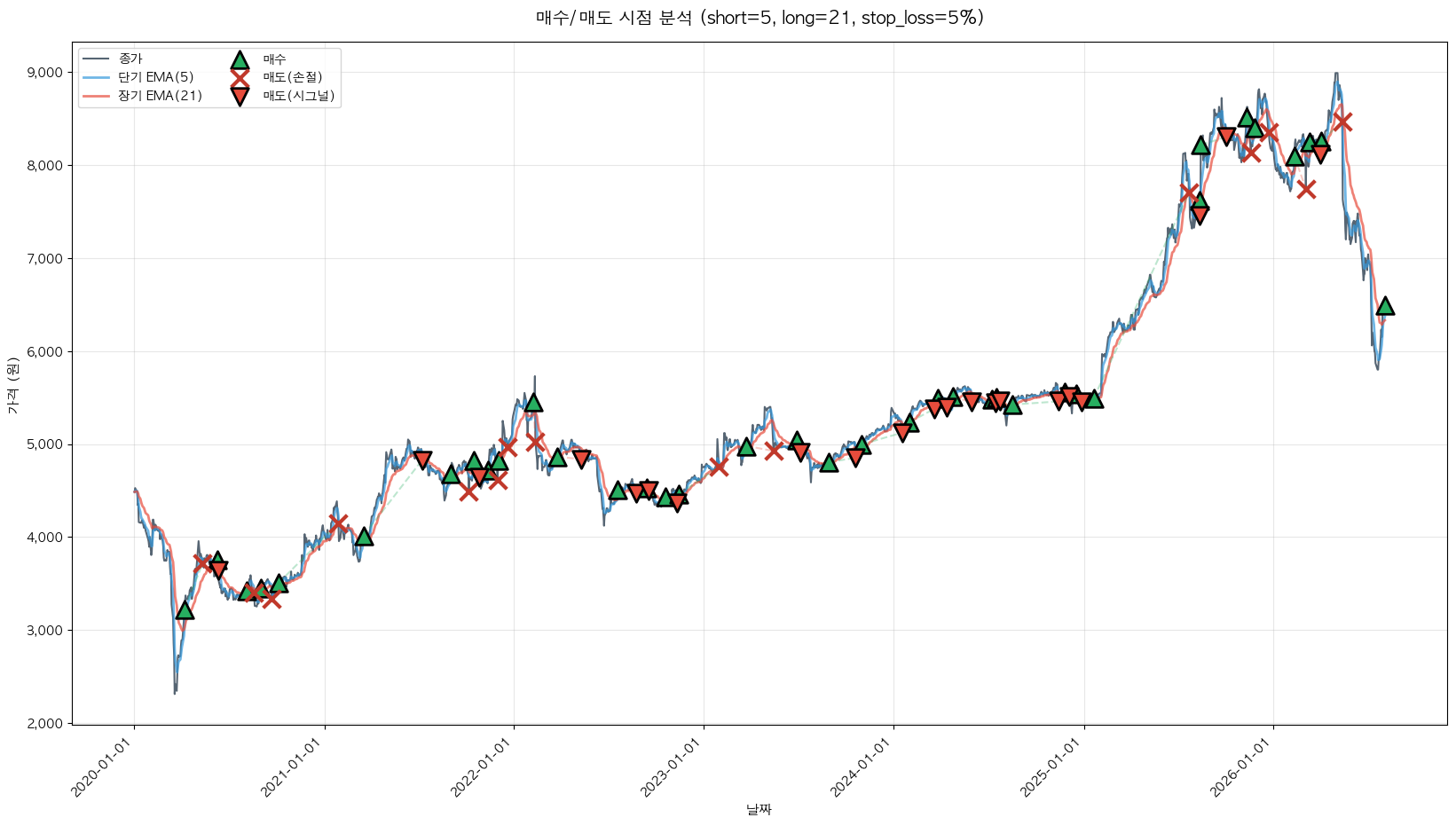Screen dimensions: 1456x825
Task: Click the x-axis date label '2026-01-01'
Action: pos(1242,766)
